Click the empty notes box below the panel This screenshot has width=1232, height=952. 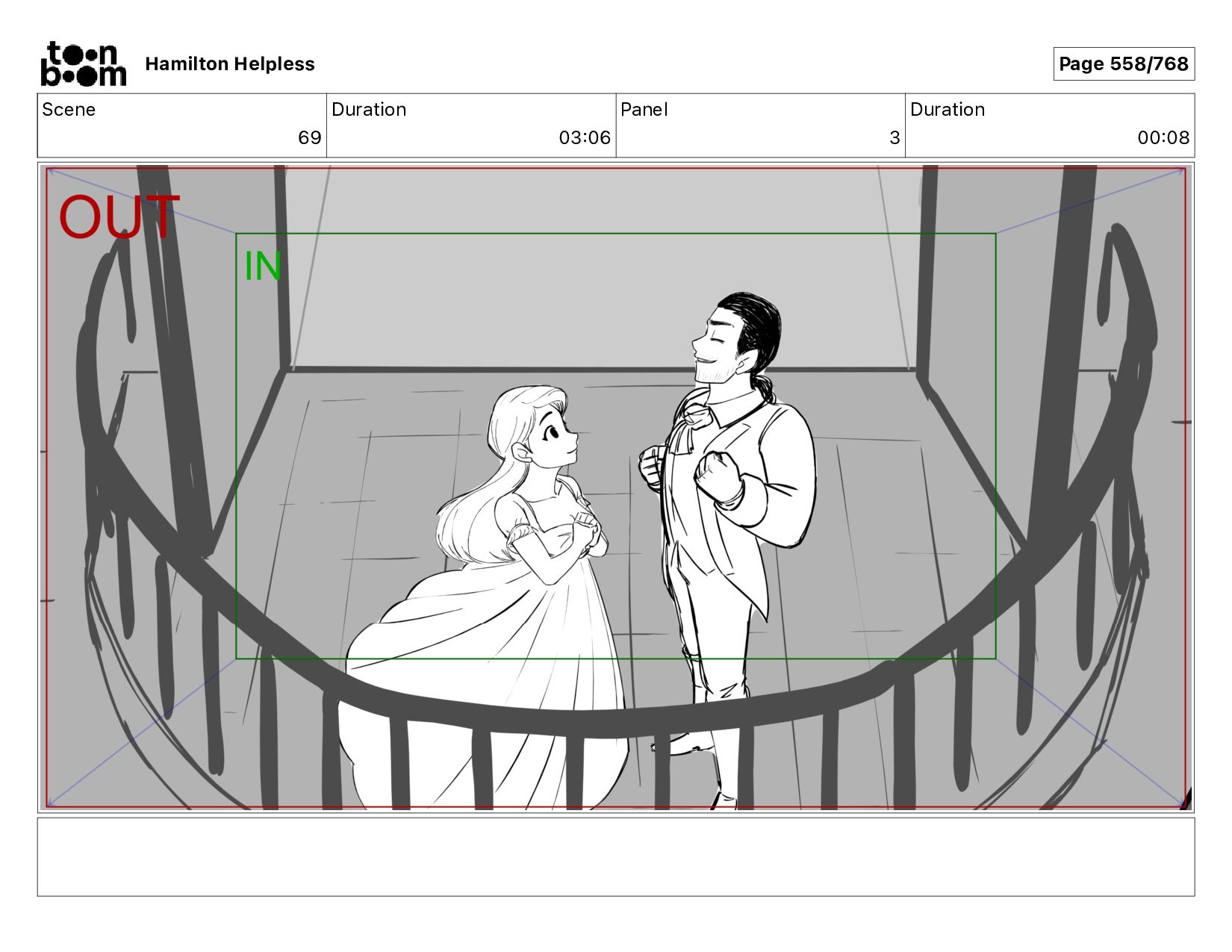616,856
